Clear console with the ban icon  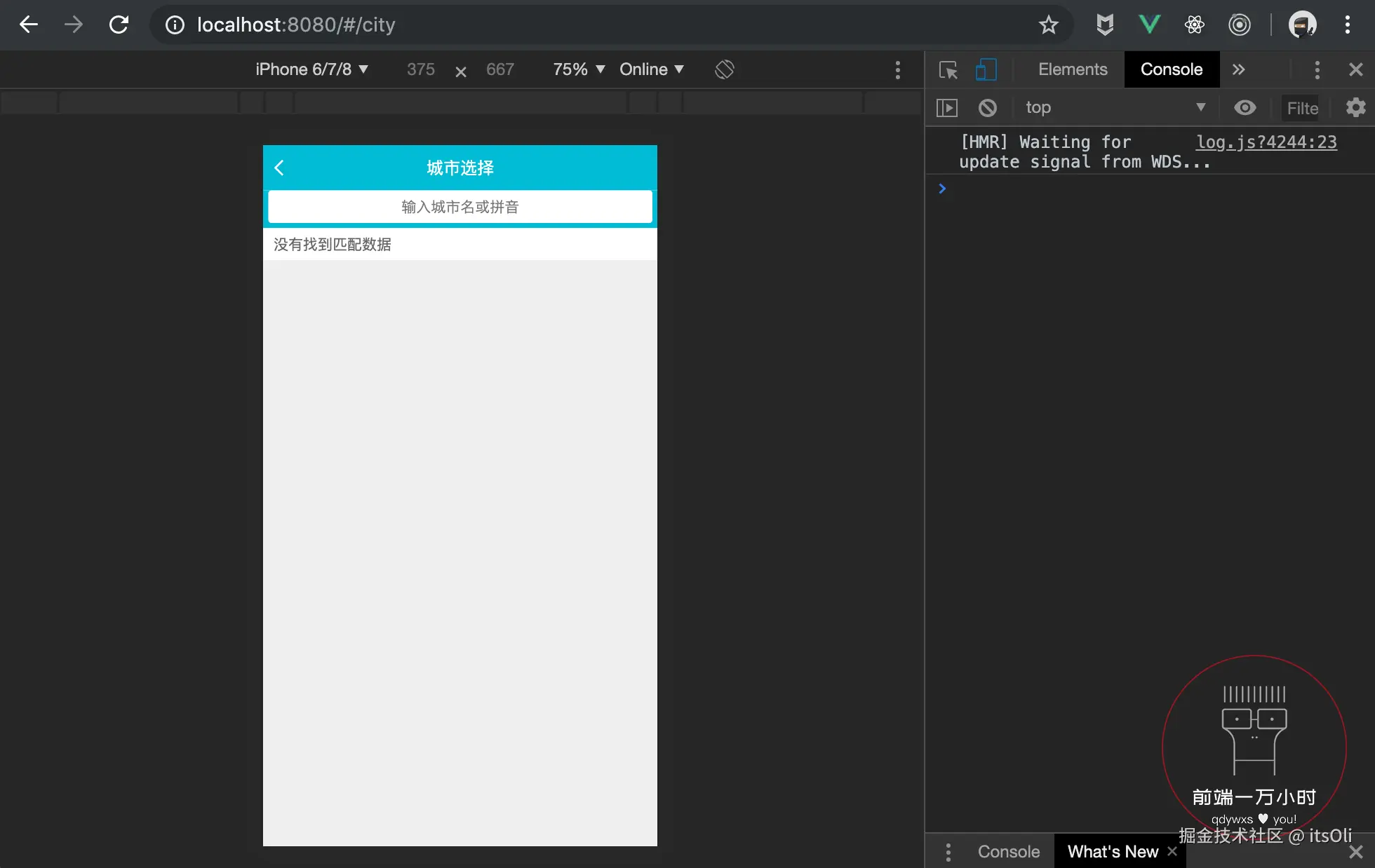click(x=987, y=107)
